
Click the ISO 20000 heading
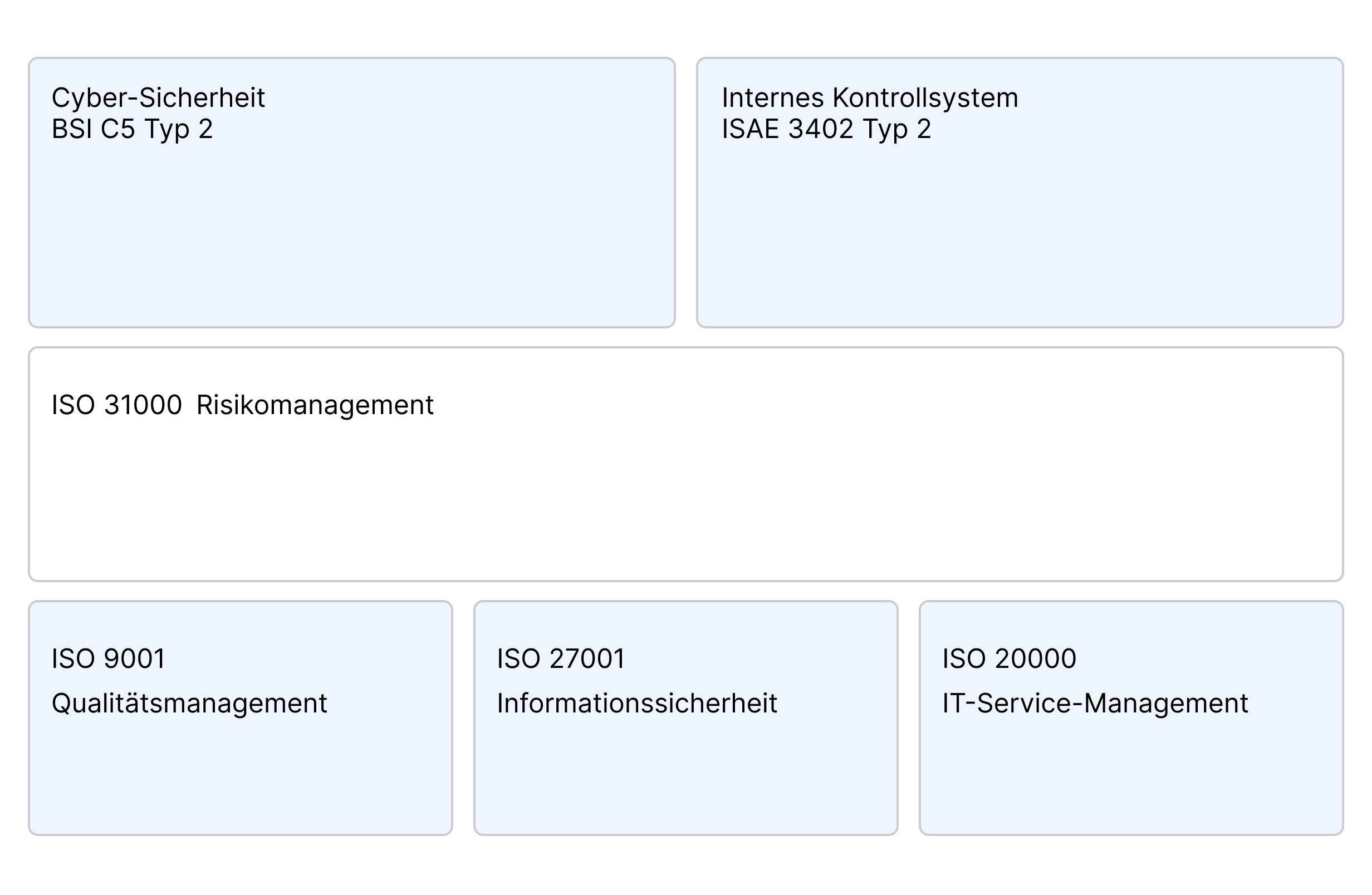click(x=1009, y=657)
